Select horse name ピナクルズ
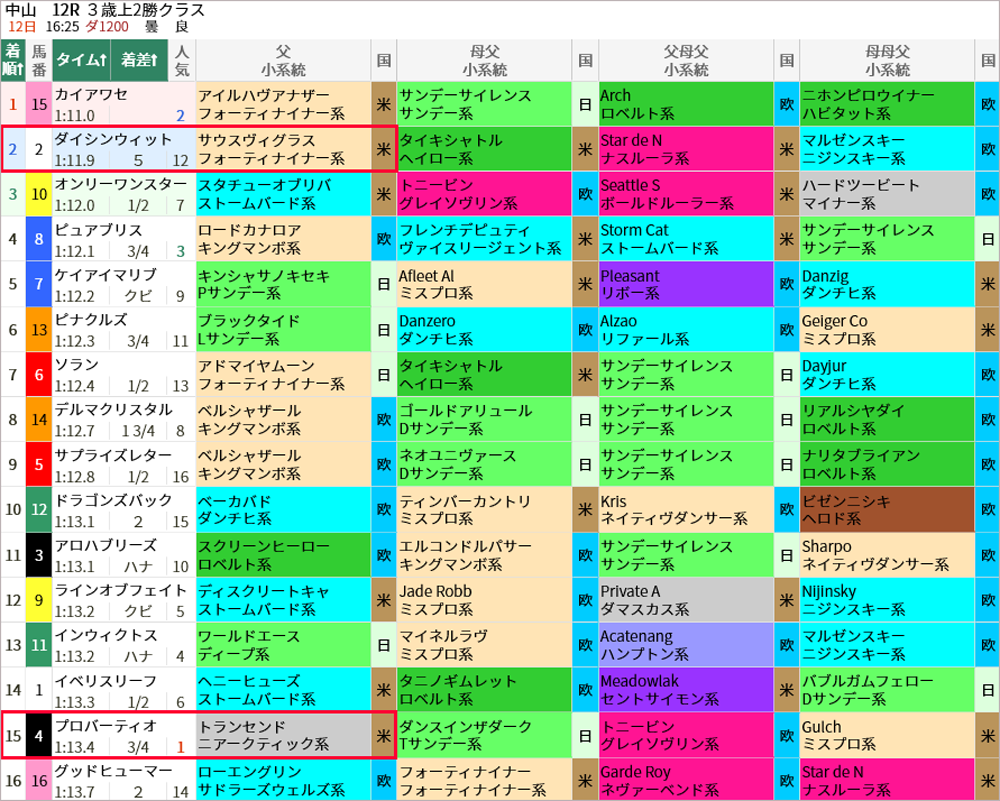Image resolution: width=1000 pixels, height=801 pixels. tap(91, 320)
